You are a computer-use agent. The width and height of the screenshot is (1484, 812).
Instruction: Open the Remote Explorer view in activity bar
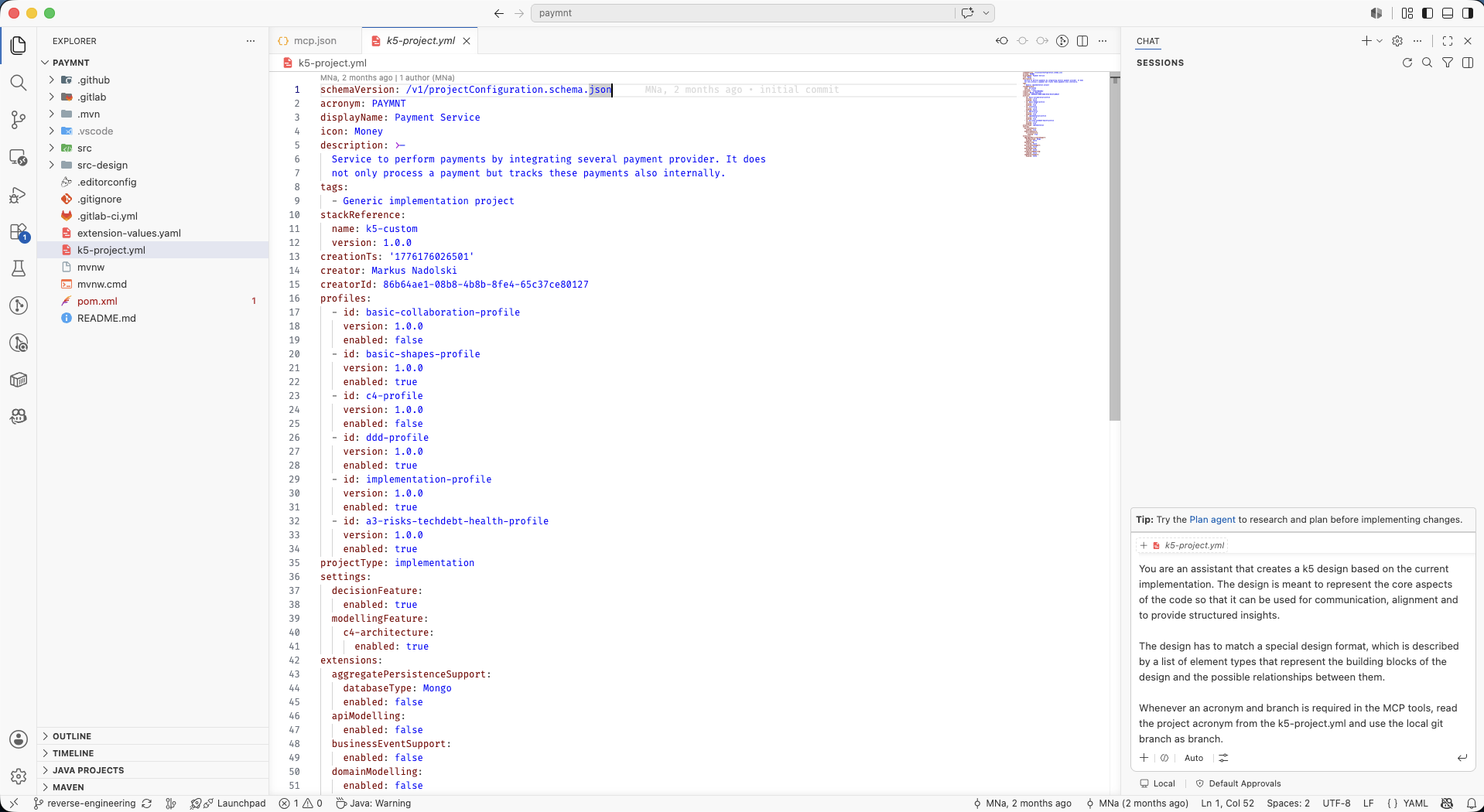point(19,158)
